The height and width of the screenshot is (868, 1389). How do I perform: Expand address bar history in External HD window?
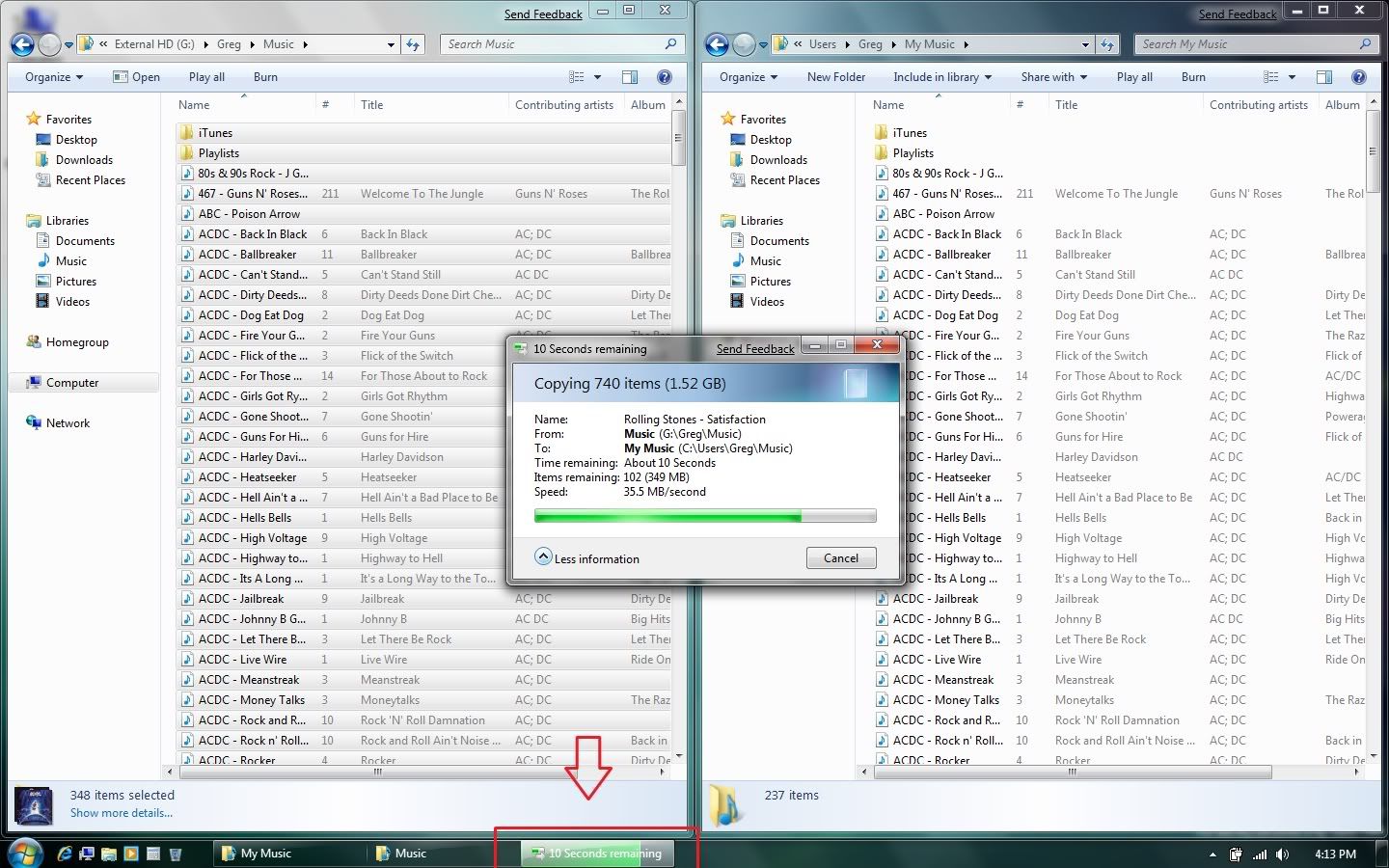coord(391,44)
